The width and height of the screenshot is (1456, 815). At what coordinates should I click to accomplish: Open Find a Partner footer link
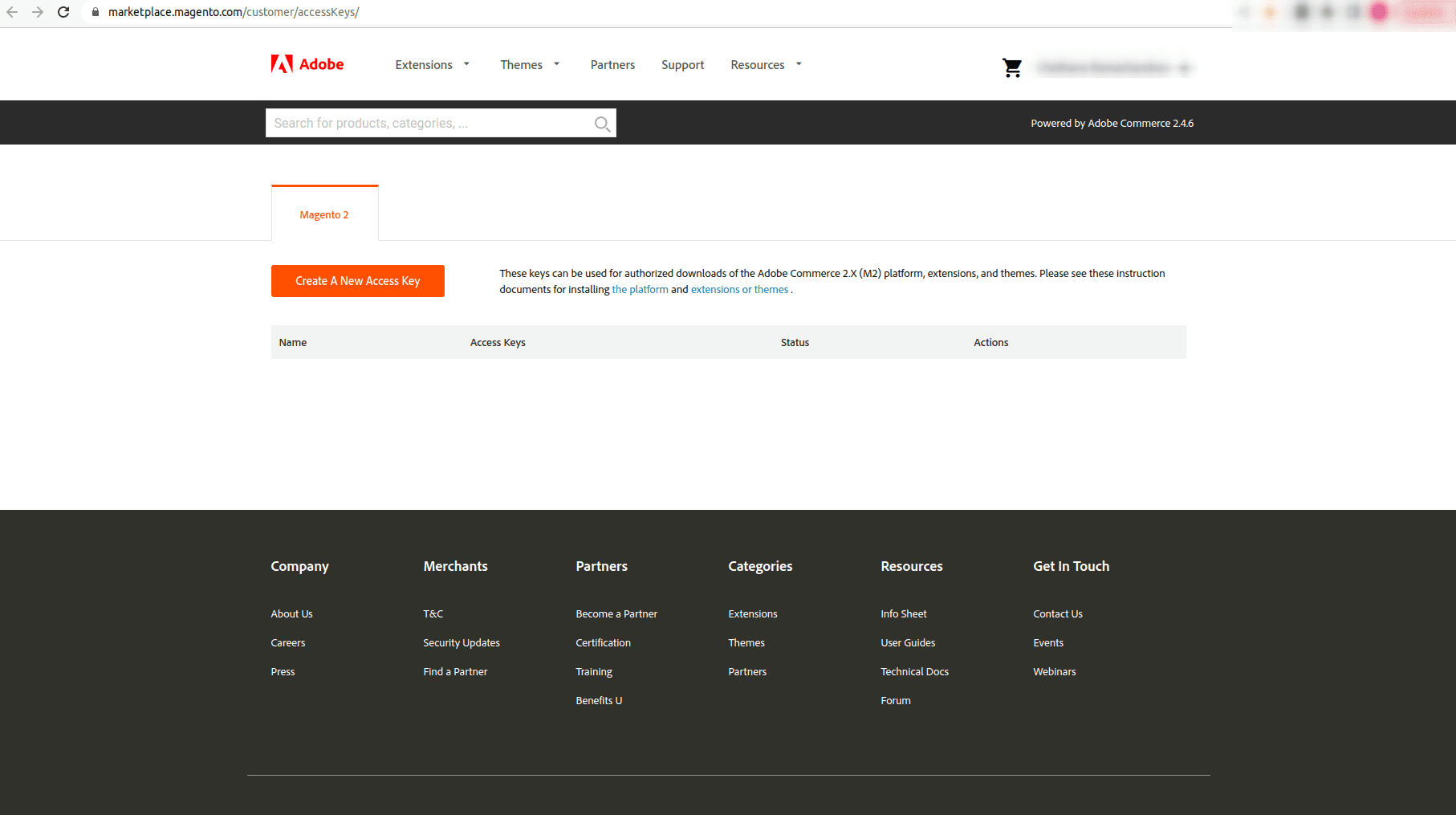pos(455,672)
